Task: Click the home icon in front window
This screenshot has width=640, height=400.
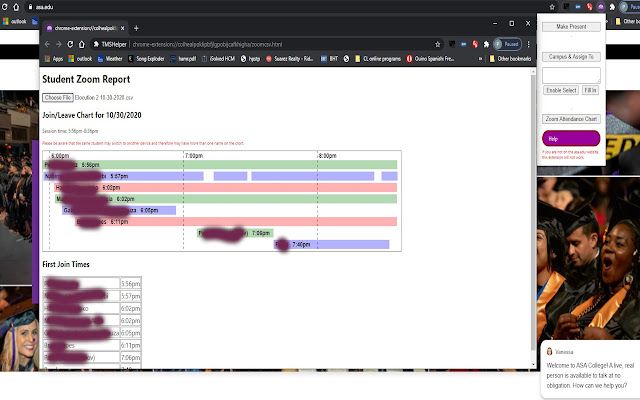Action: click(x=82, y=44)
